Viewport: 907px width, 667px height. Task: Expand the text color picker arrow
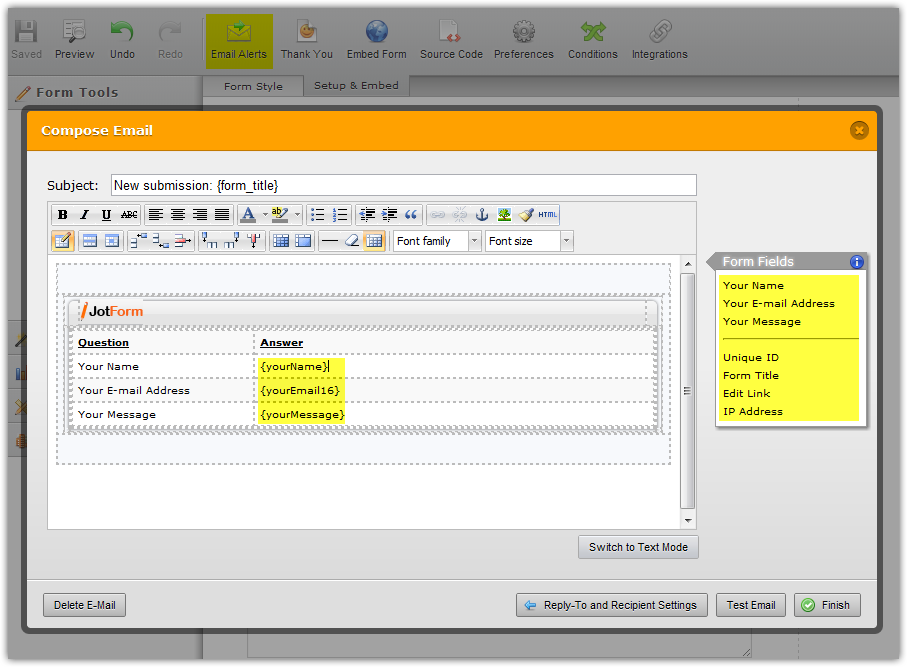click(264, 215)
